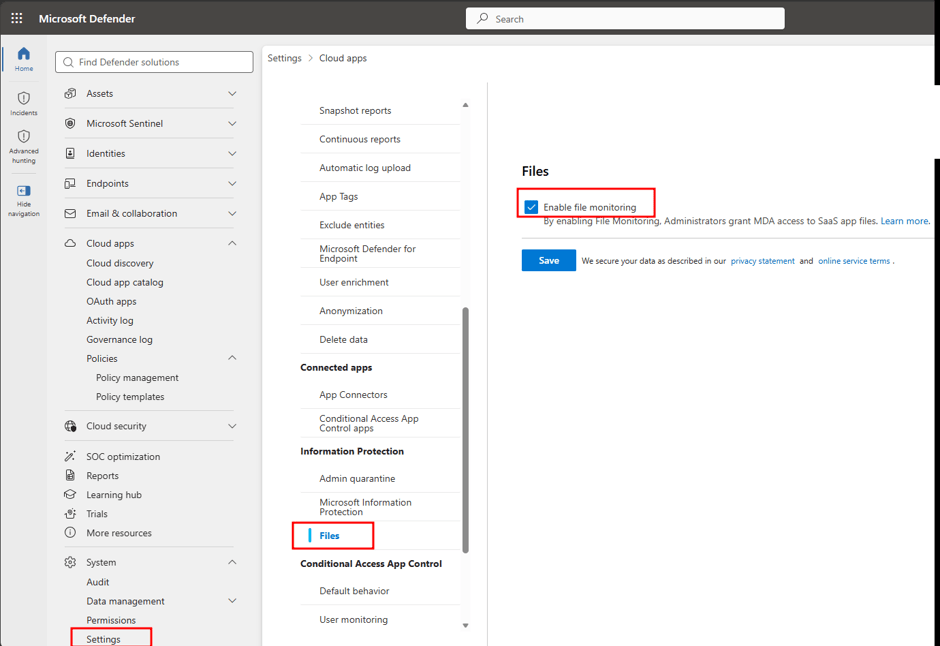Click scroll down arrow in settings list
This screenshot has width=940, height=646.
tap(465, 626)
